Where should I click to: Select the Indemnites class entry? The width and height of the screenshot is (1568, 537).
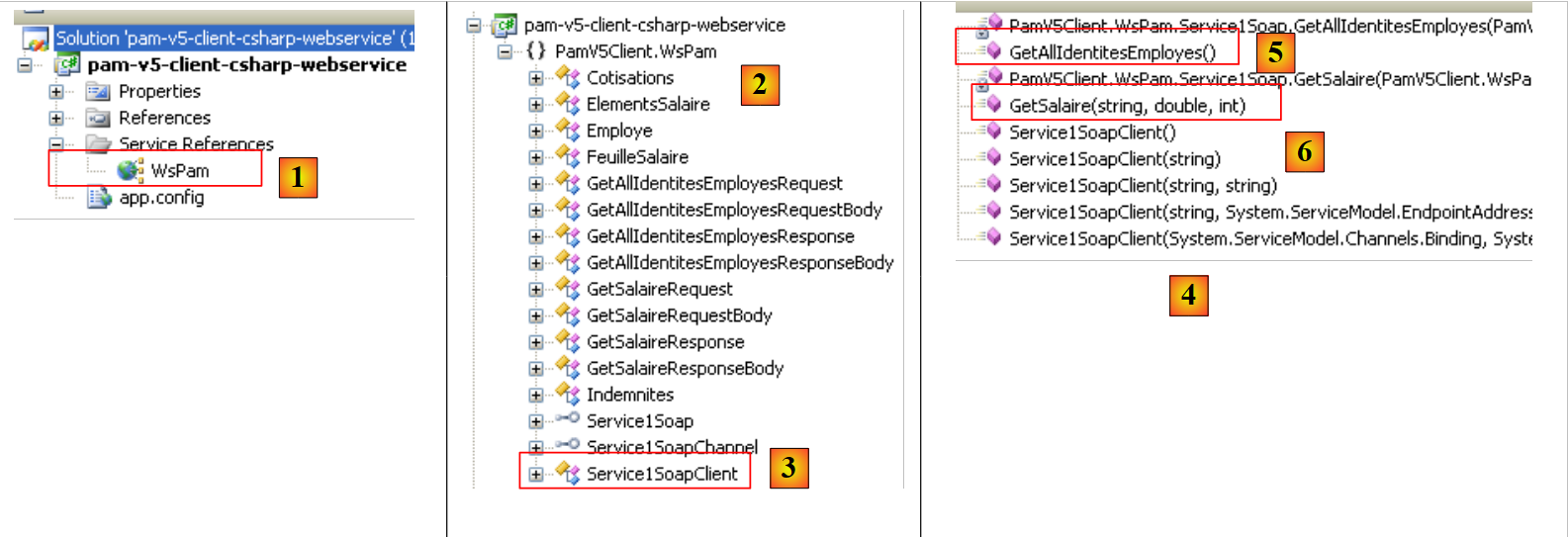[x=629, y=395]
